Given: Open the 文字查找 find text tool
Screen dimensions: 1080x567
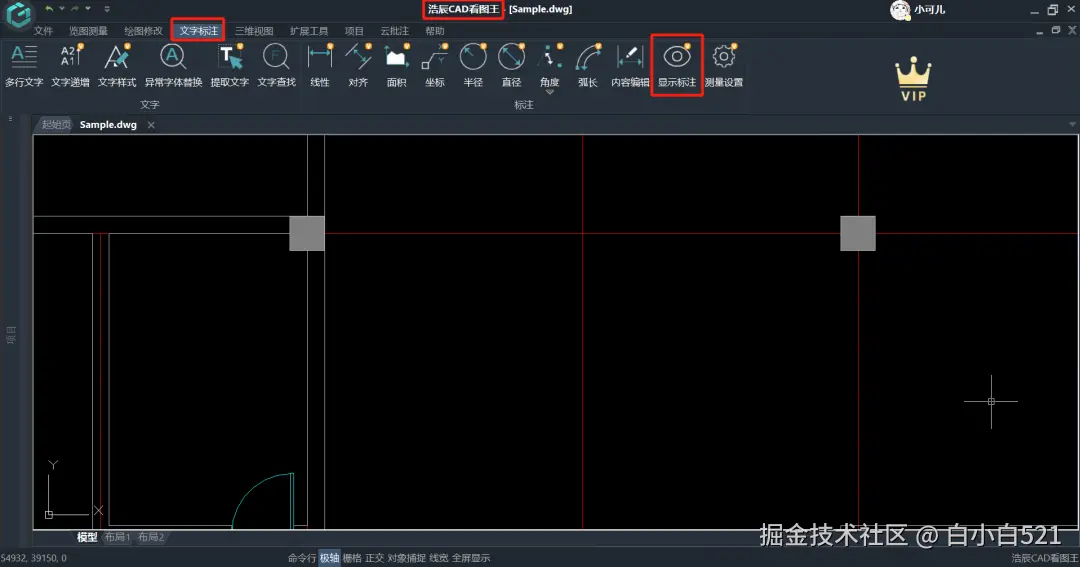Looking at the screenshot, I should (276, 65).
